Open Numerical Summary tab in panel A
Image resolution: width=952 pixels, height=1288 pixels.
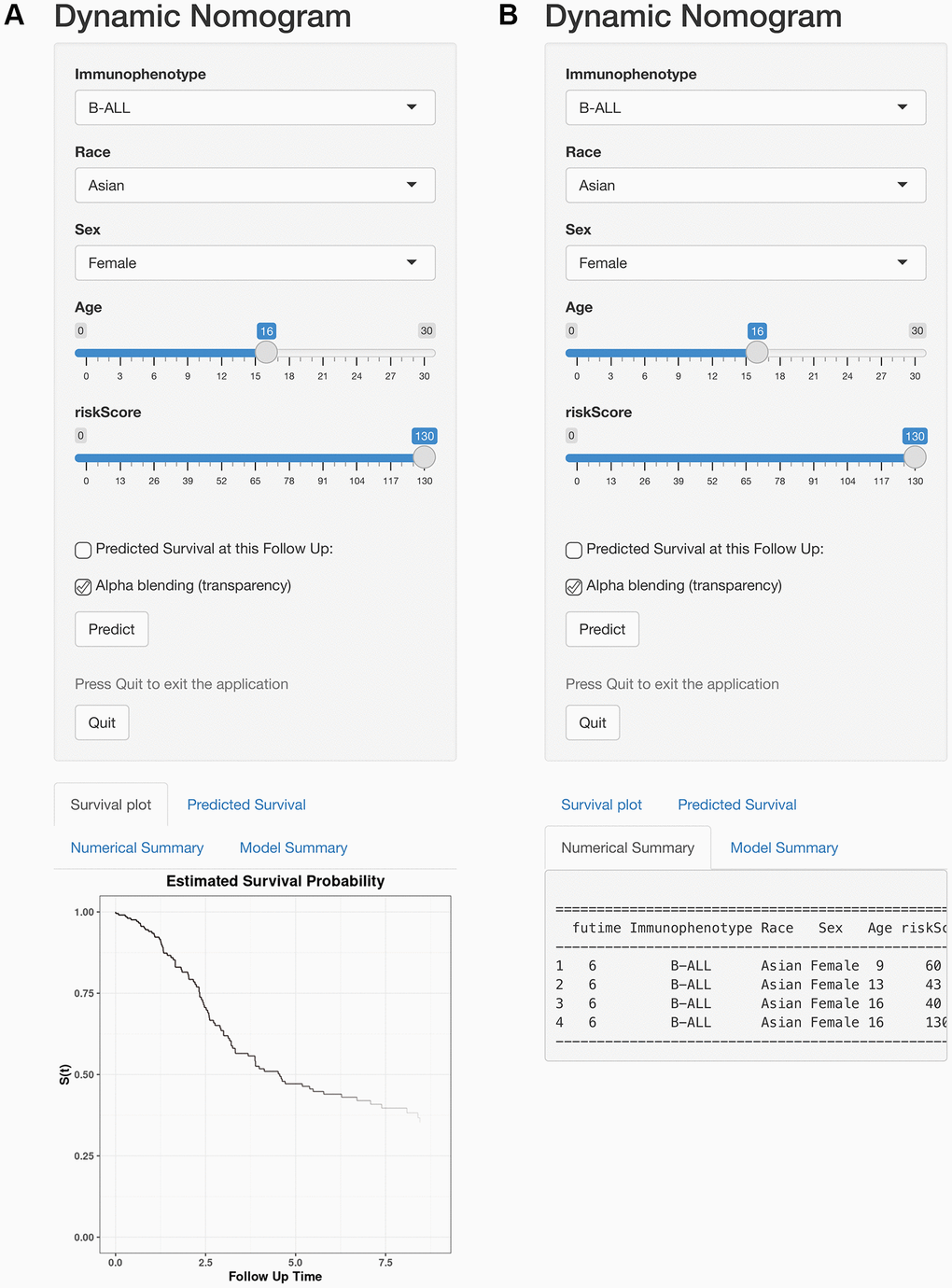tap(137, 847)
